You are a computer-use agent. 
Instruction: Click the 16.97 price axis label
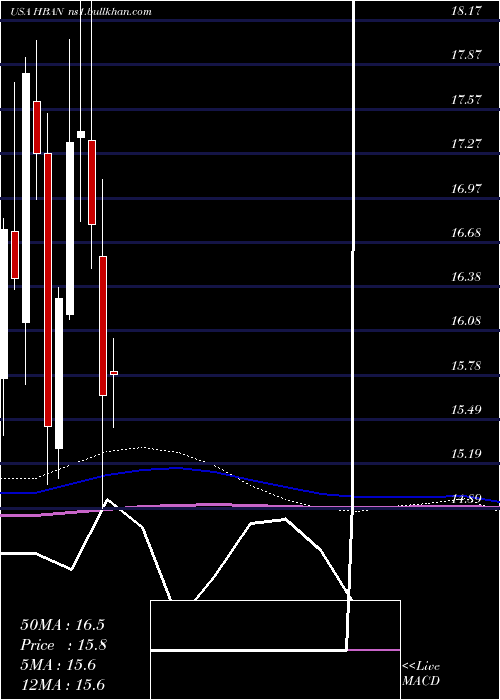[467, 188]
